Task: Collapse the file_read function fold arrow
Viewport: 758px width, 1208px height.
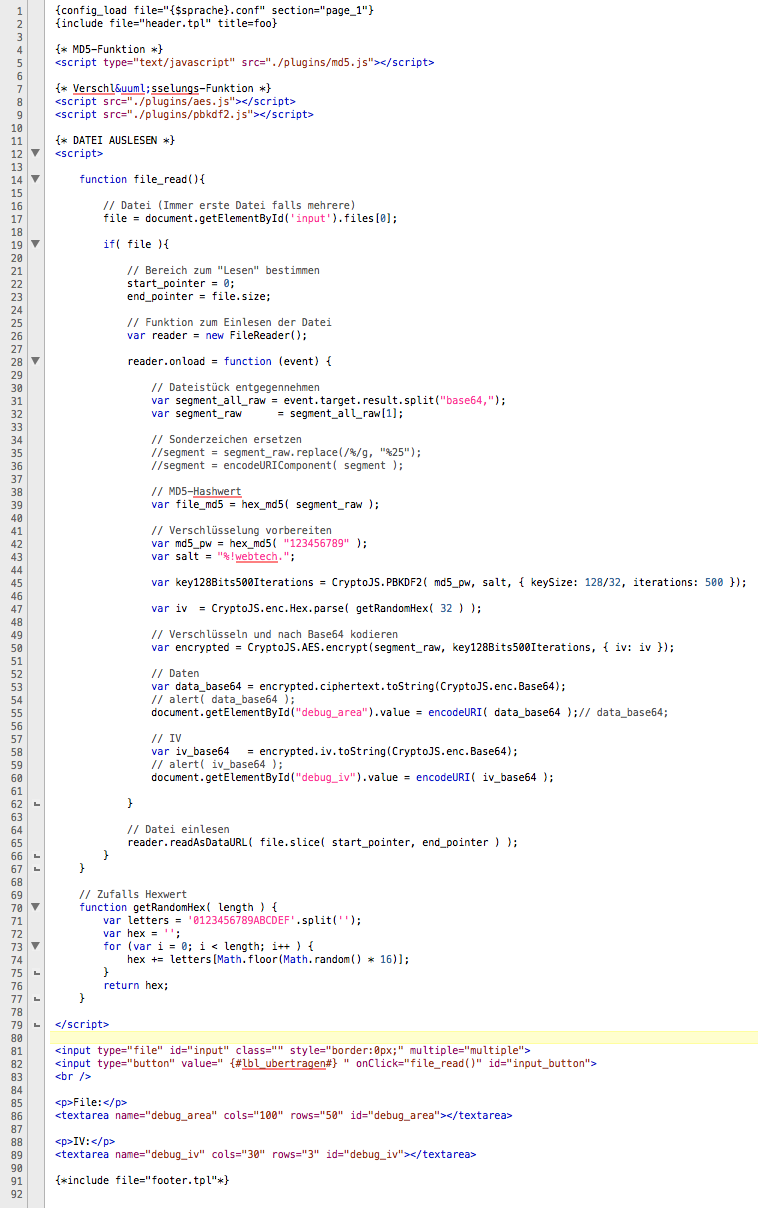Action: point(36,179)
